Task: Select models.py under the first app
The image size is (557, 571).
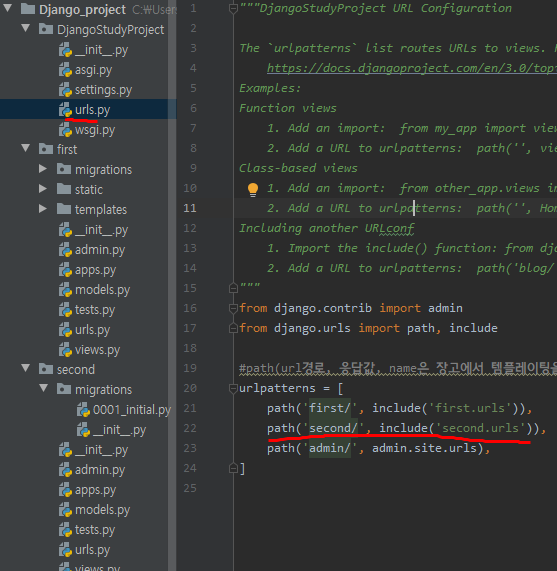Action: (102, 290)
